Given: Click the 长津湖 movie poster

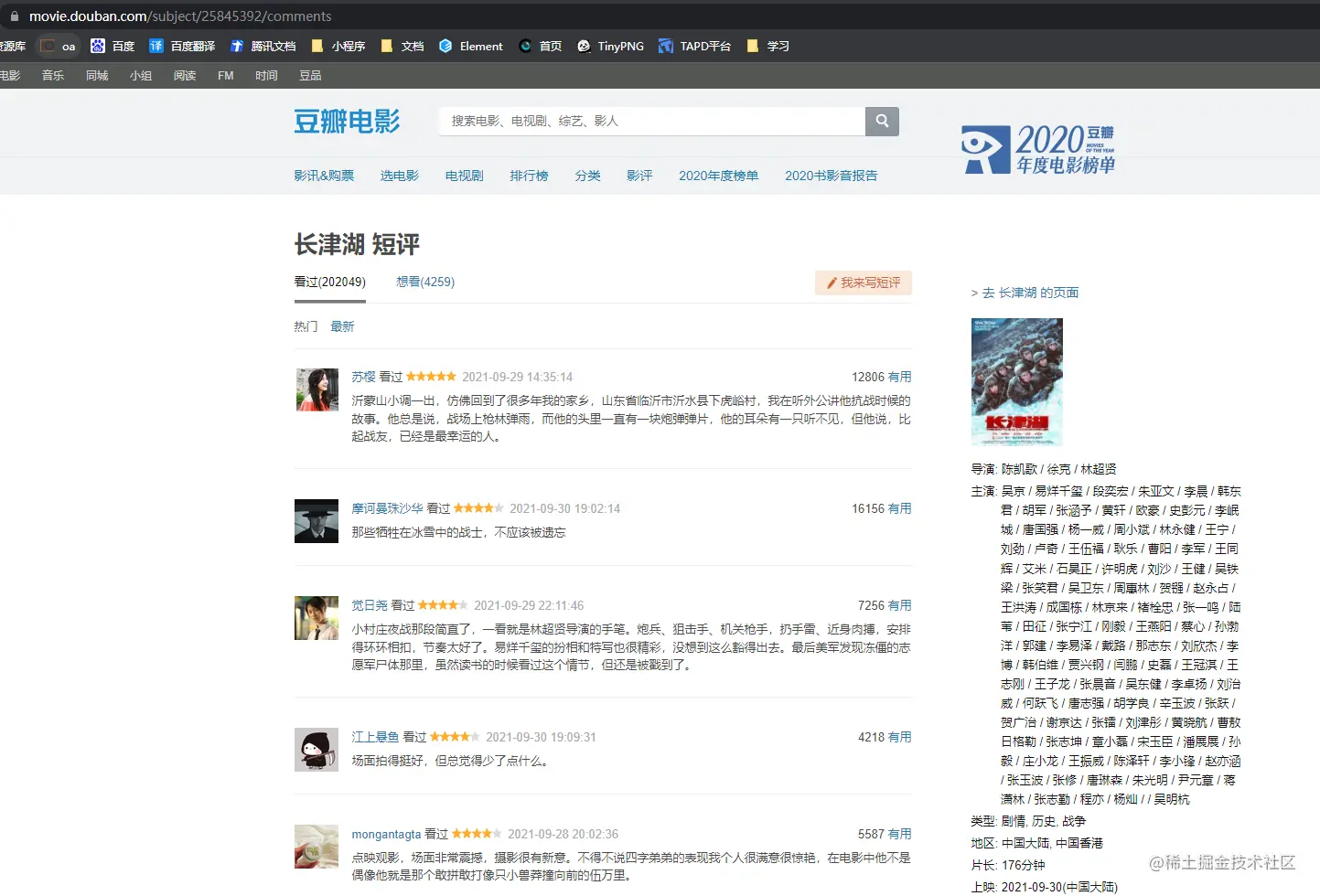Looking at the screenshot, I should (x=1017, y=382).
